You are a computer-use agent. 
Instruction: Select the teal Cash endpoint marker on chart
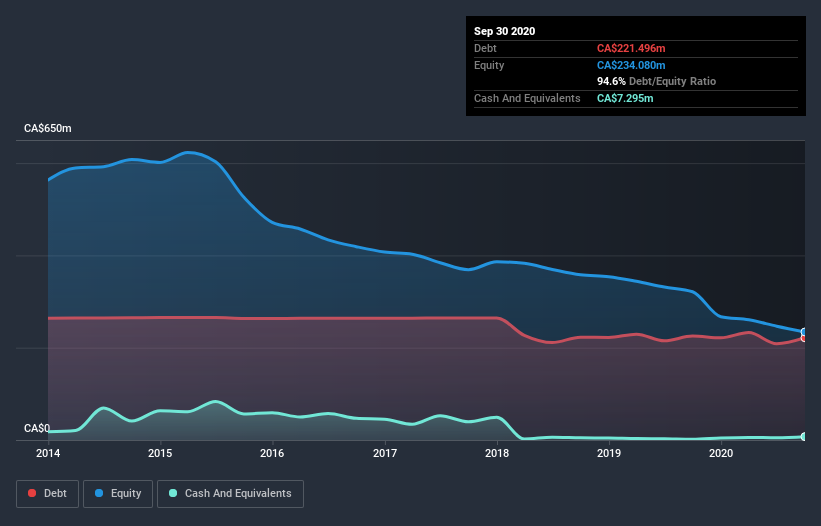tap(804, 437)
